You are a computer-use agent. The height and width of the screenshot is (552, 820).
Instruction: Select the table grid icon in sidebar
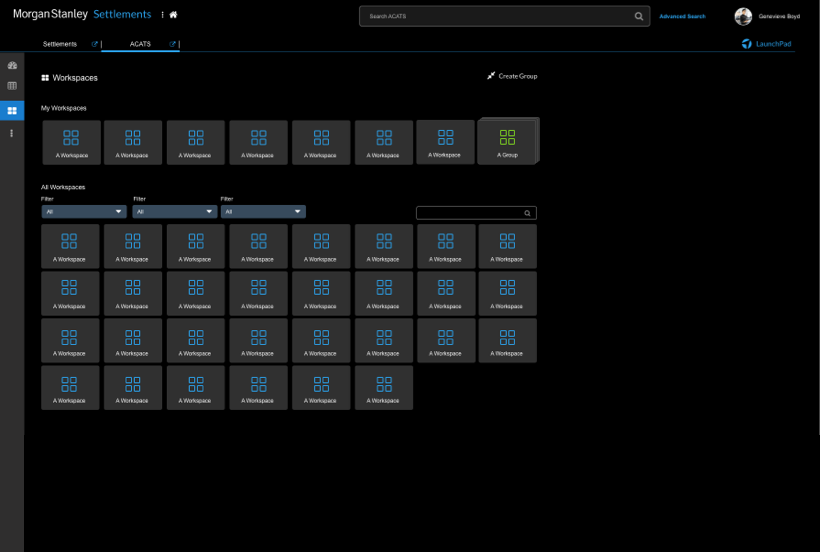[x=12, y=86]
